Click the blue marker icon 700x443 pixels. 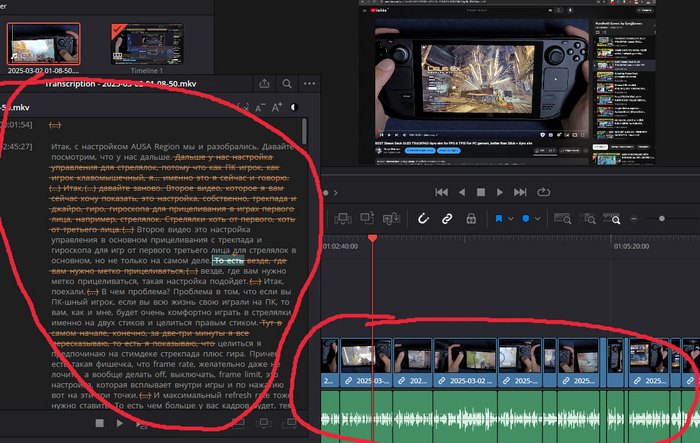[526, 218]
